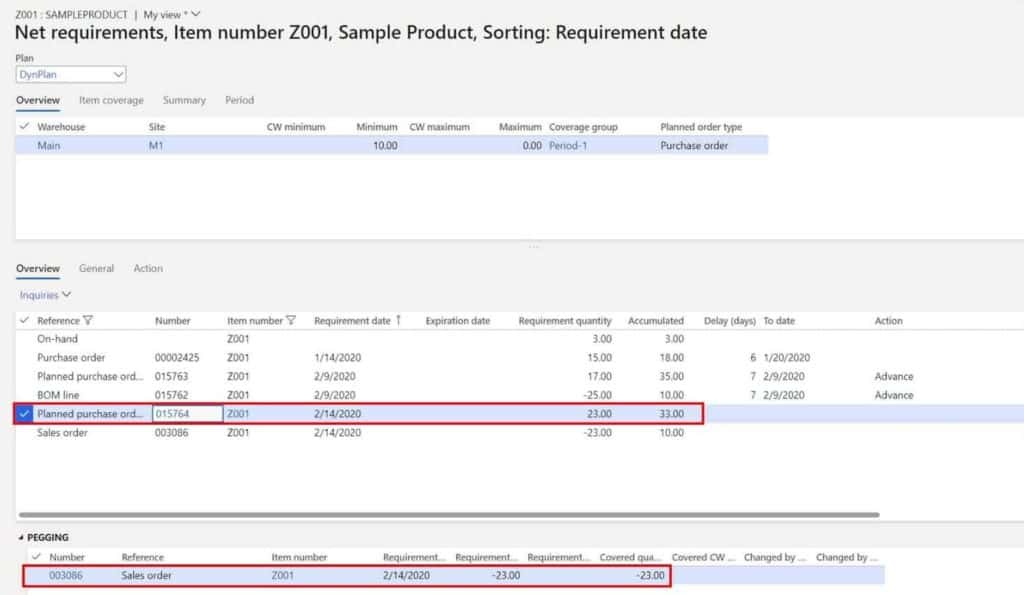Open the Action tab
The height and width of the screenshot is (595, 1024).
[x=148, y=268]
